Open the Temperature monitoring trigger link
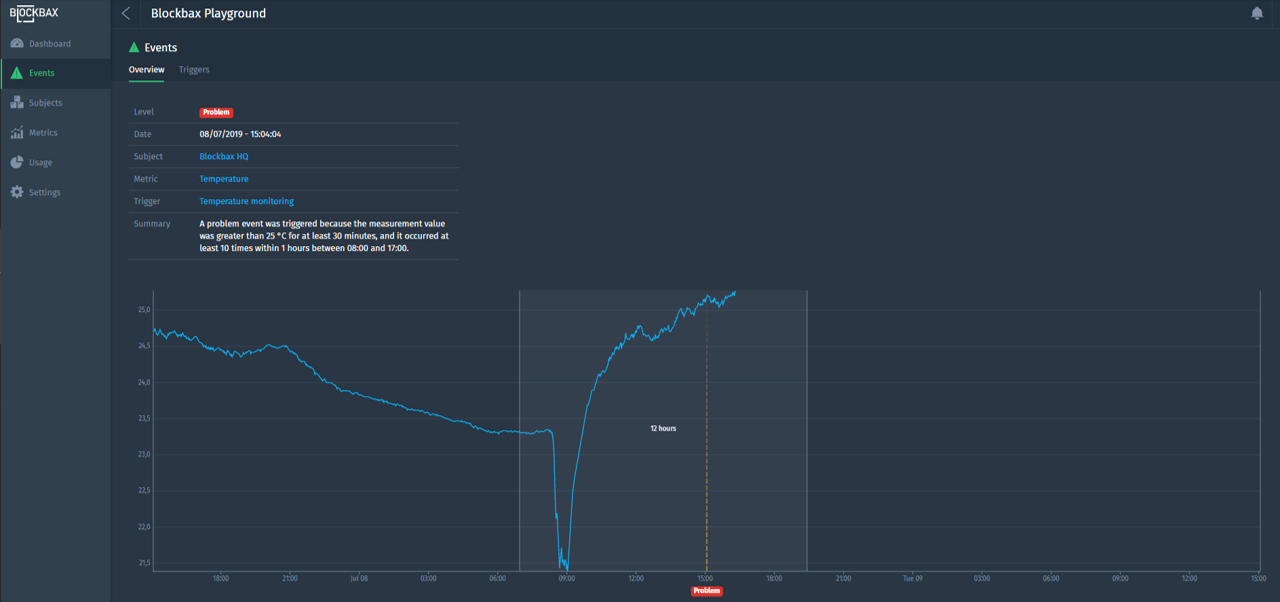 [x=246, y=201]
